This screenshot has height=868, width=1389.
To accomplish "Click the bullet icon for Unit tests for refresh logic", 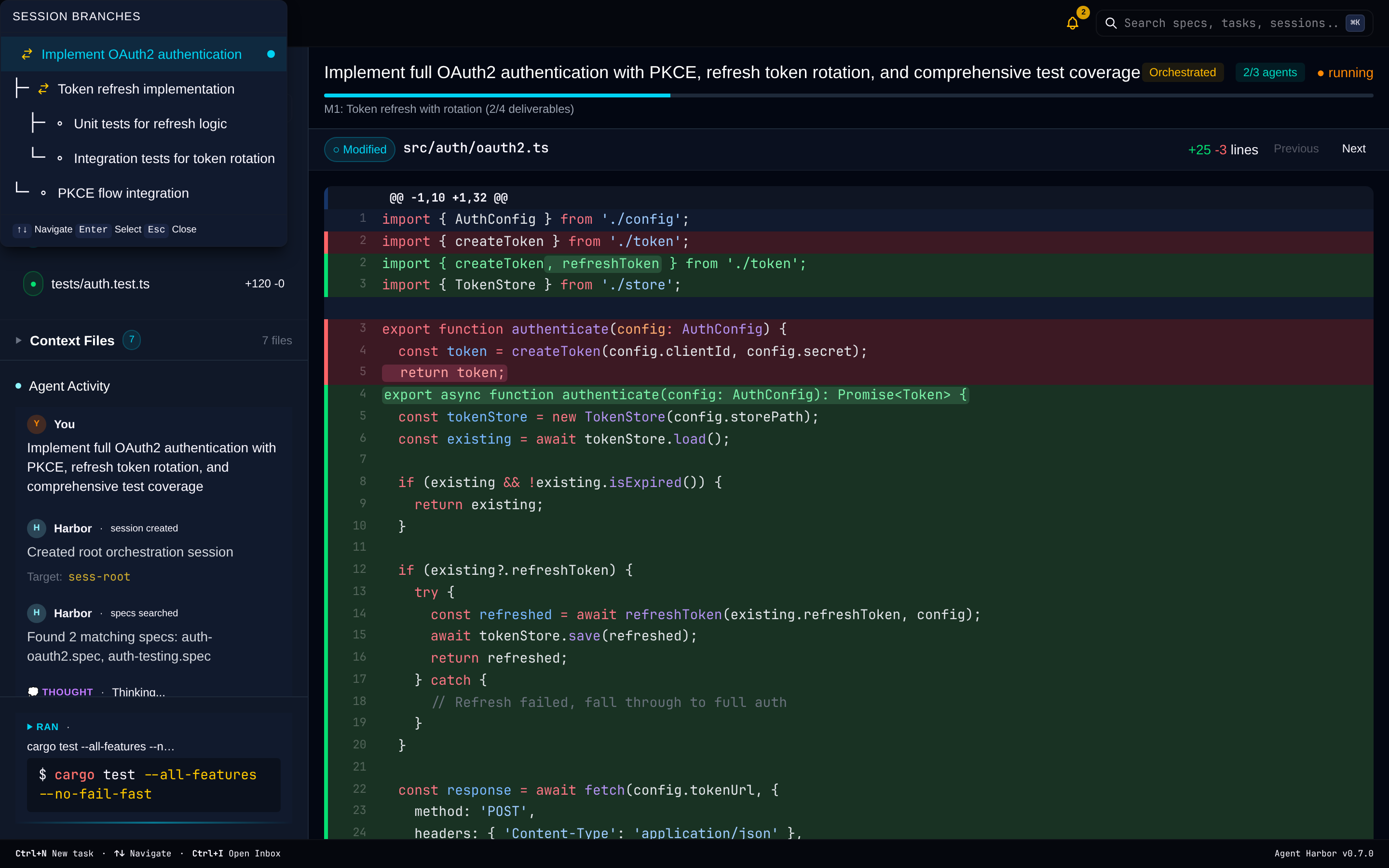I will (60, 123).
